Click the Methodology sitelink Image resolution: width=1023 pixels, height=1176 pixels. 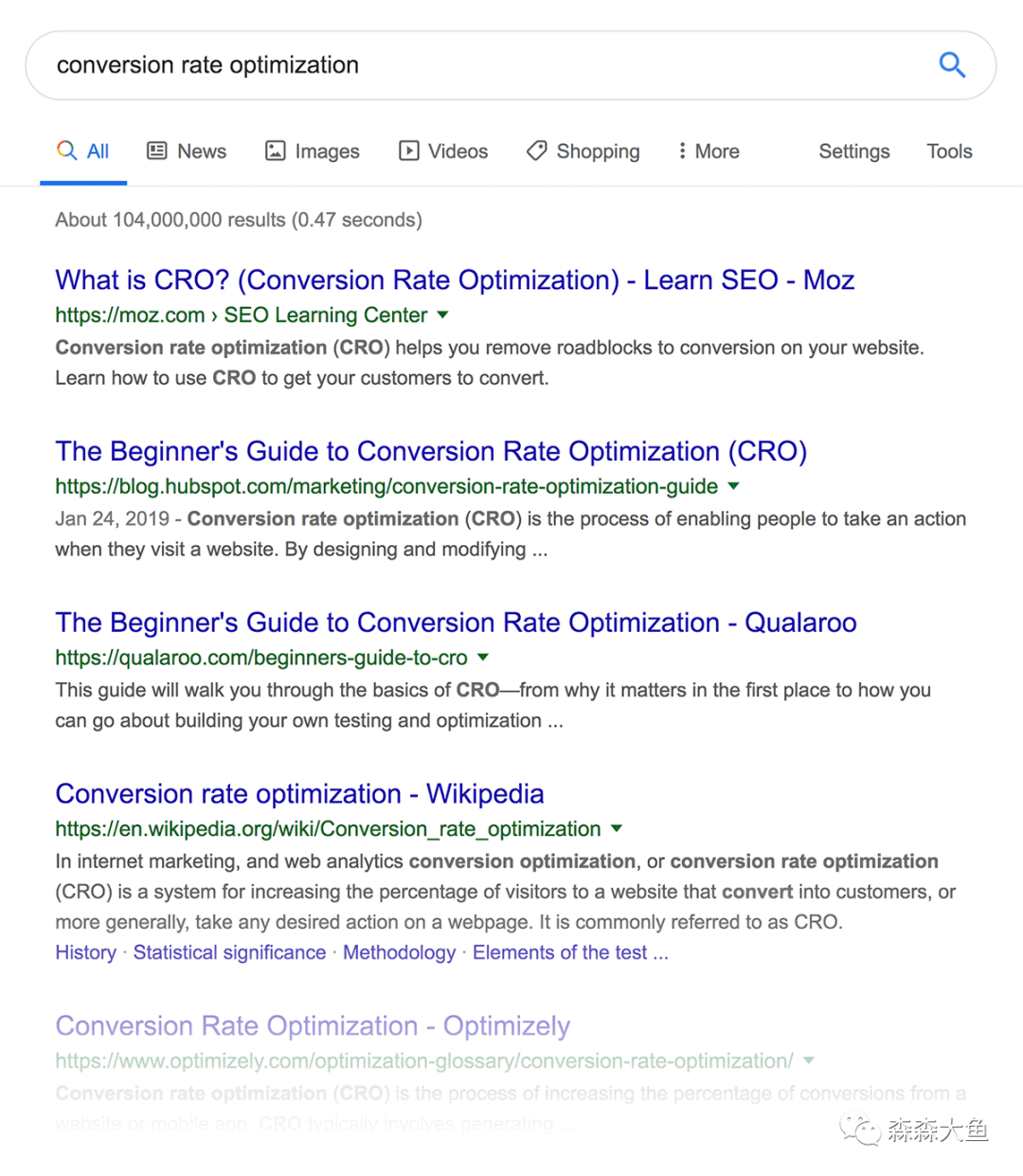click(x=399, y=952)
